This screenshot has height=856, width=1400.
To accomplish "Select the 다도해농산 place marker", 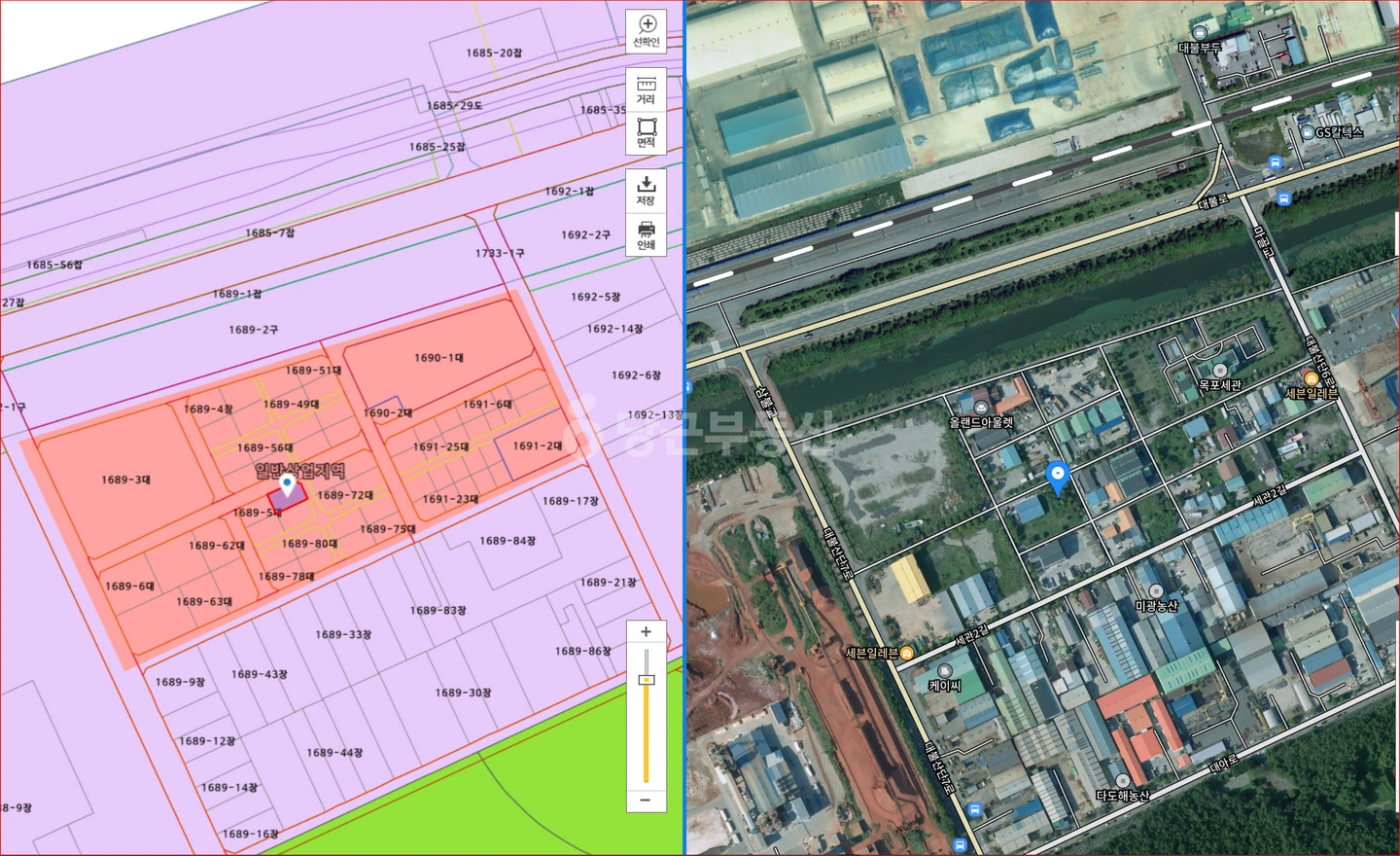I will (x=1123, y=781).
